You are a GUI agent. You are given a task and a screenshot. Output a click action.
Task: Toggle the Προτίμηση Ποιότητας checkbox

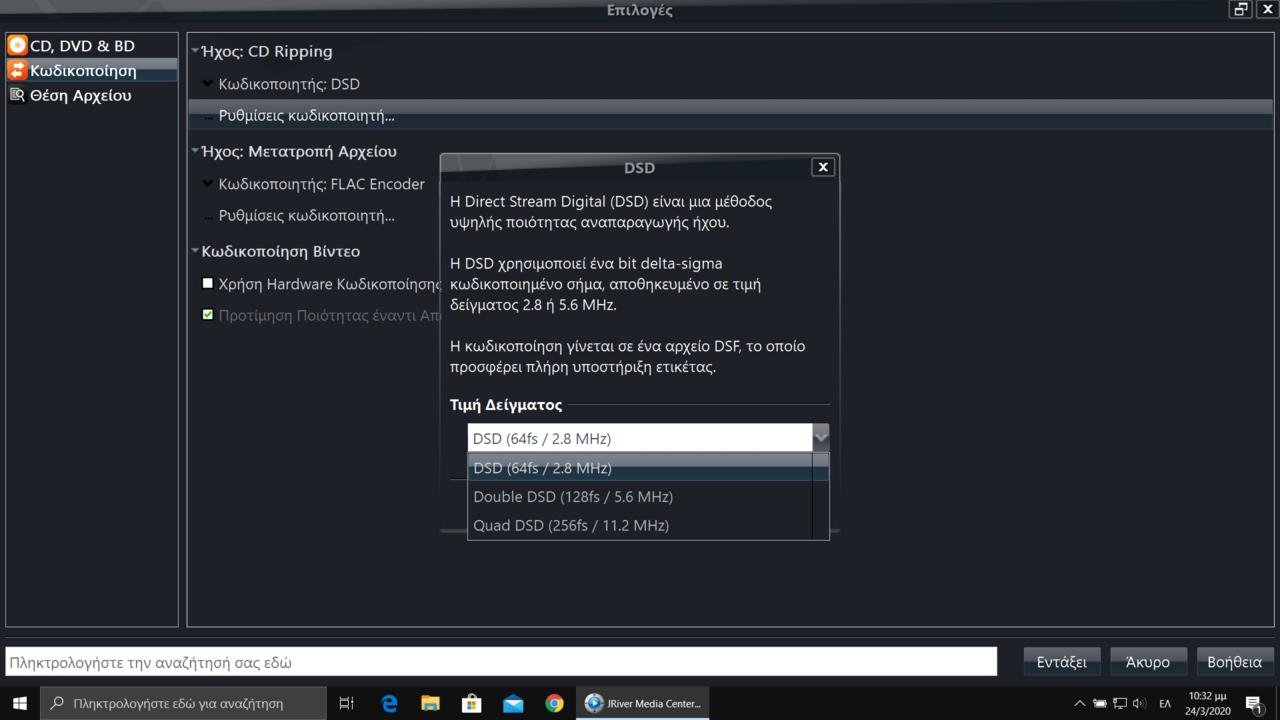click(208, 315)
